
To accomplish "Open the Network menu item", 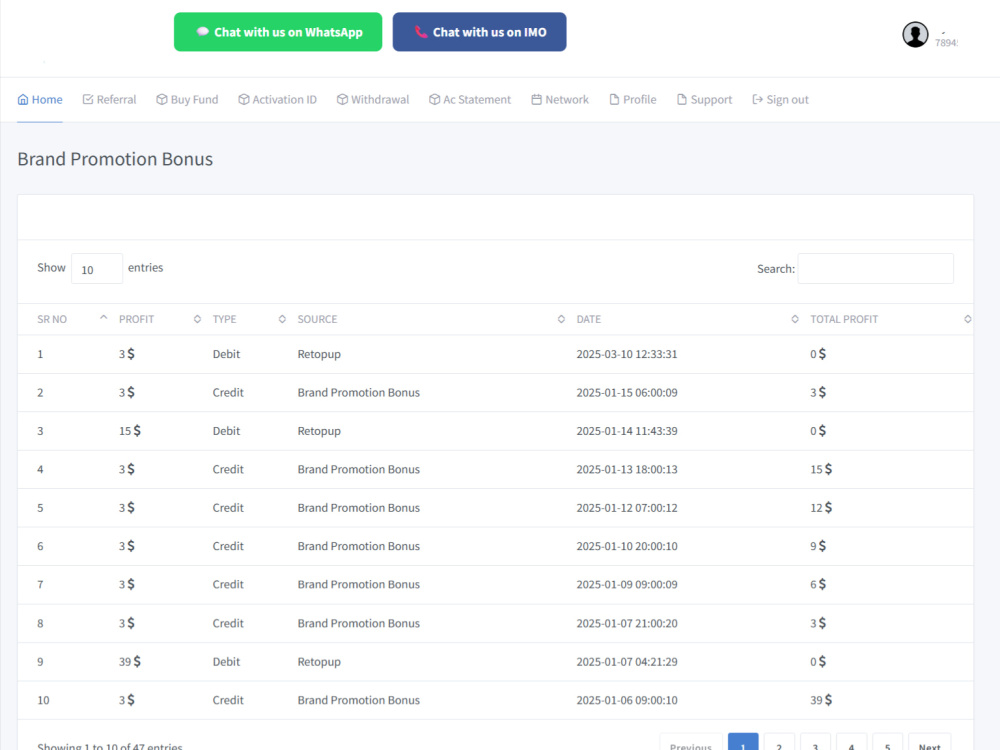I will pos(560,99).
